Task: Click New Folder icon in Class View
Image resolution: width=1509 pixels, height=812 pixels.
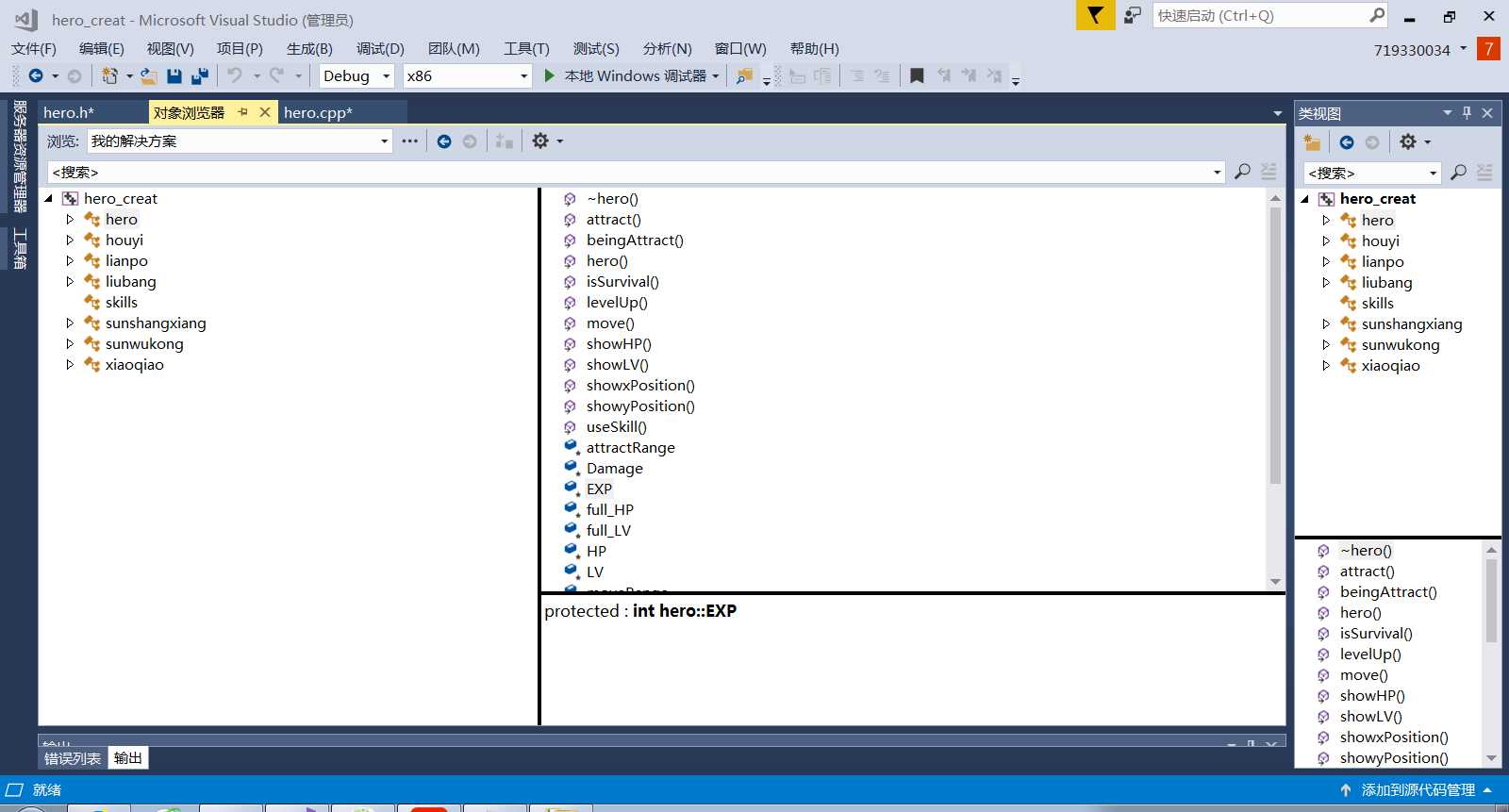Action: (x=1312, y=141)
